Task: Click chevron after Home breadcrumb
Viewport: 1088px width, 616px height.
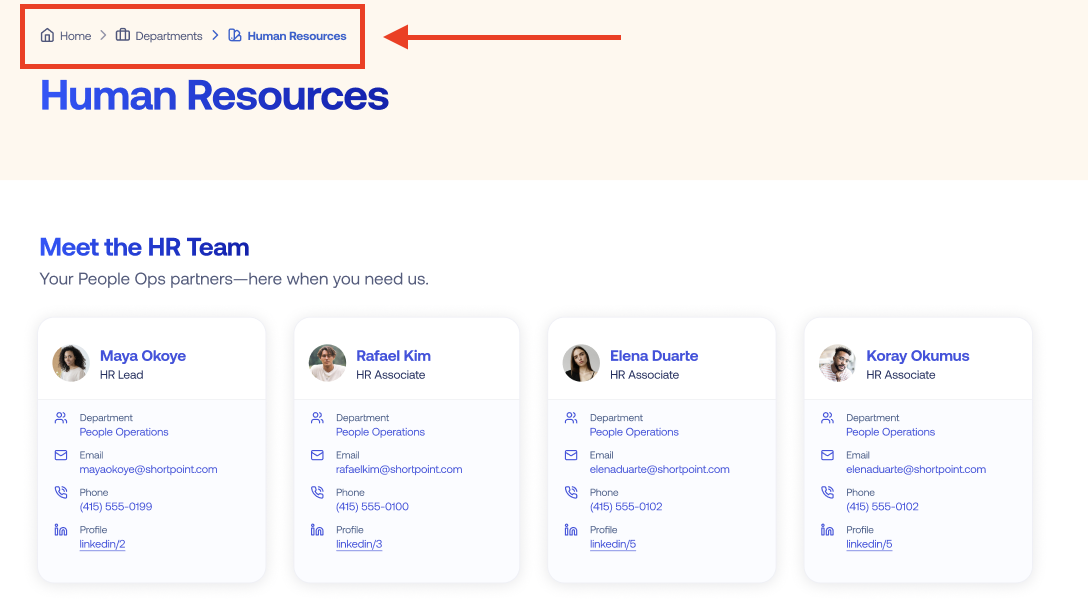Action: click(103, 35)
